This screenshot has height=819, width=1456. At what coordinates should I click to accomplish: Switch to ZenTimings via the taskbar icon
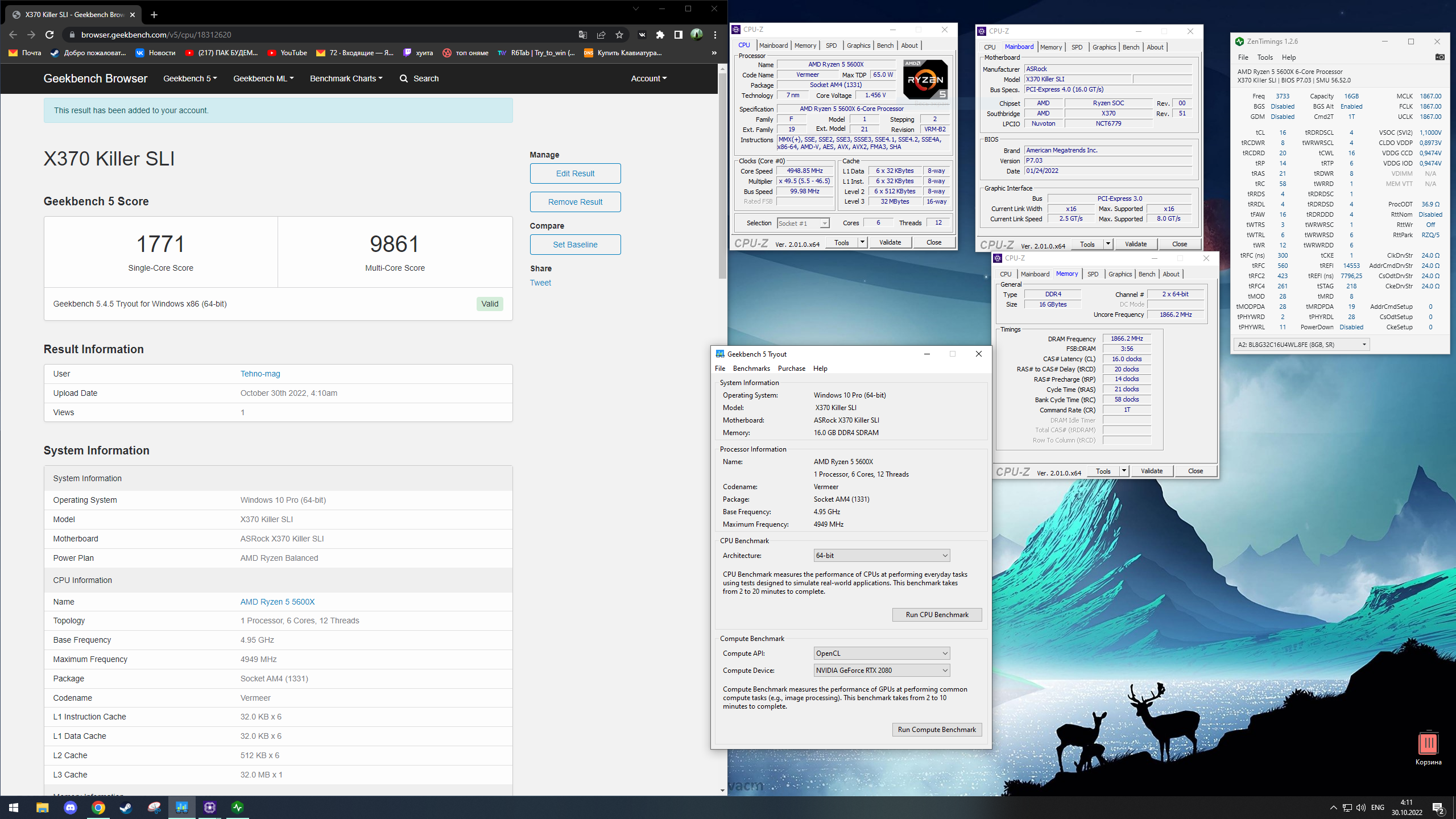pos(238,808)
